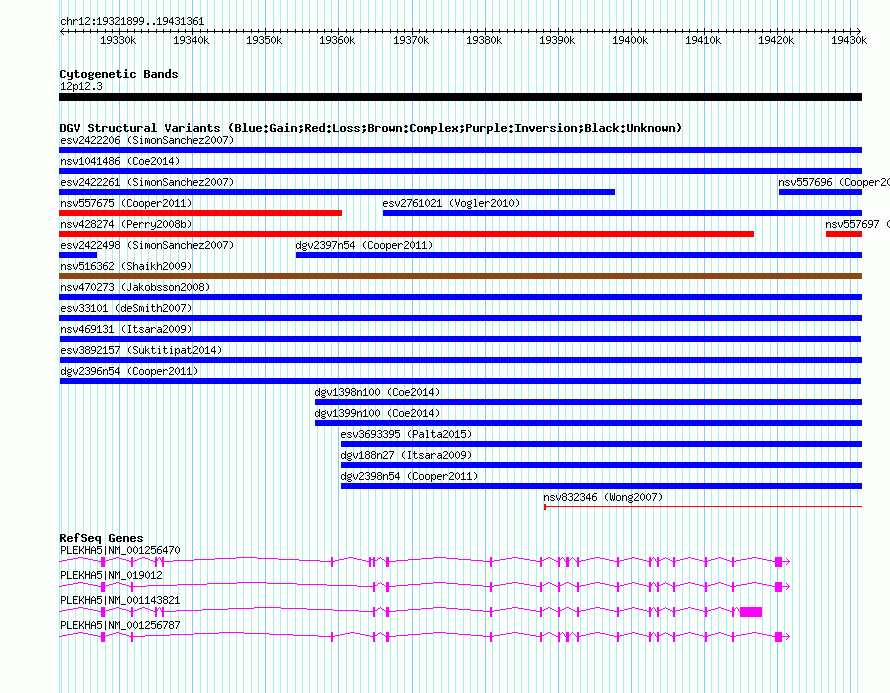
Task: Open nsv470273 (Jakobsson2008) variant label
Action: 135,287
